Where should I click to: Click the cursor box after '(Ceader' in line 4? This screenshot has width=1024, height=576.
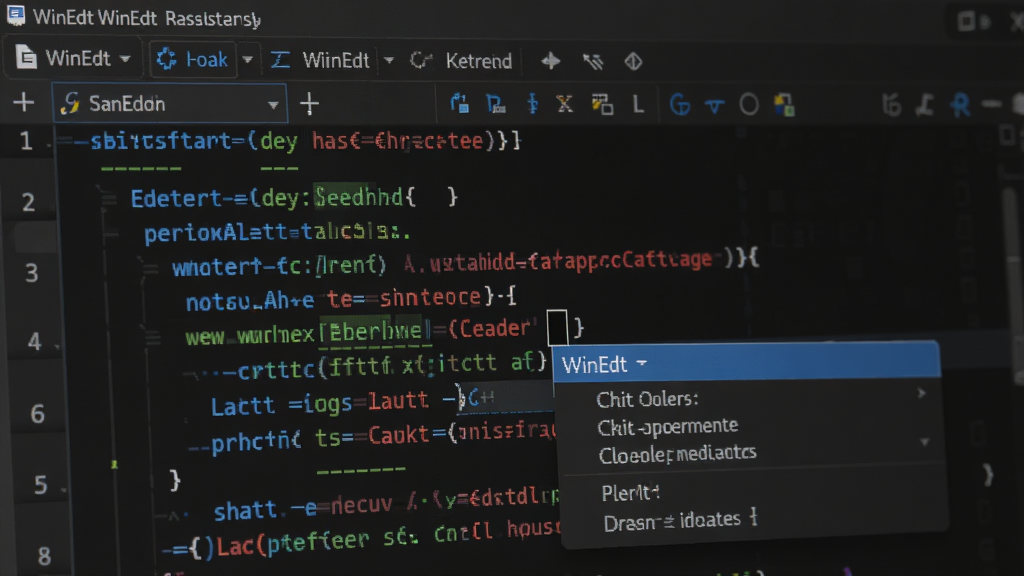point(557,327)
